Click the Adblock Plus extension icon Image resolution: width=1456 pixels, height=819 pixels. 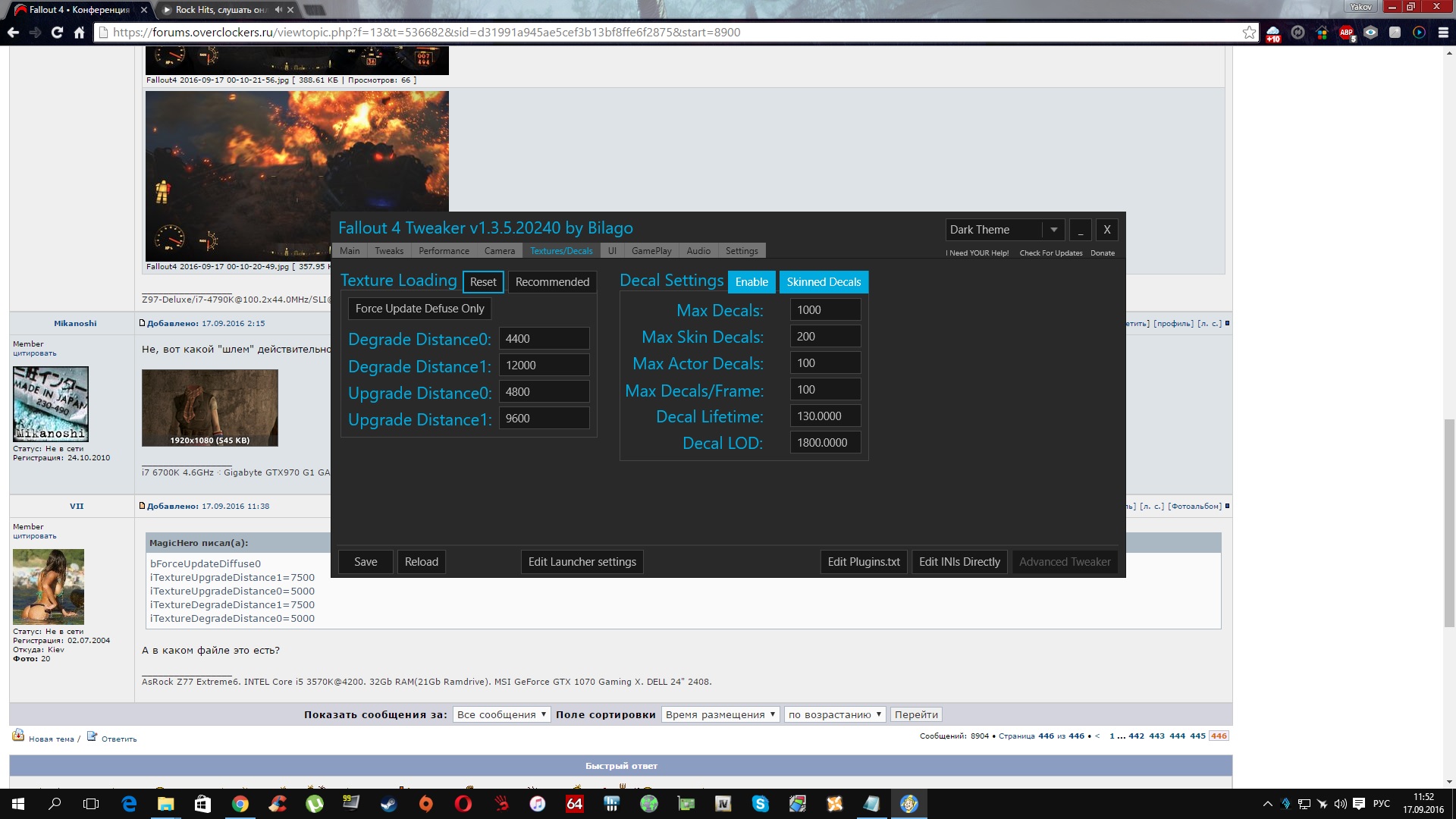coord(1346,33)
